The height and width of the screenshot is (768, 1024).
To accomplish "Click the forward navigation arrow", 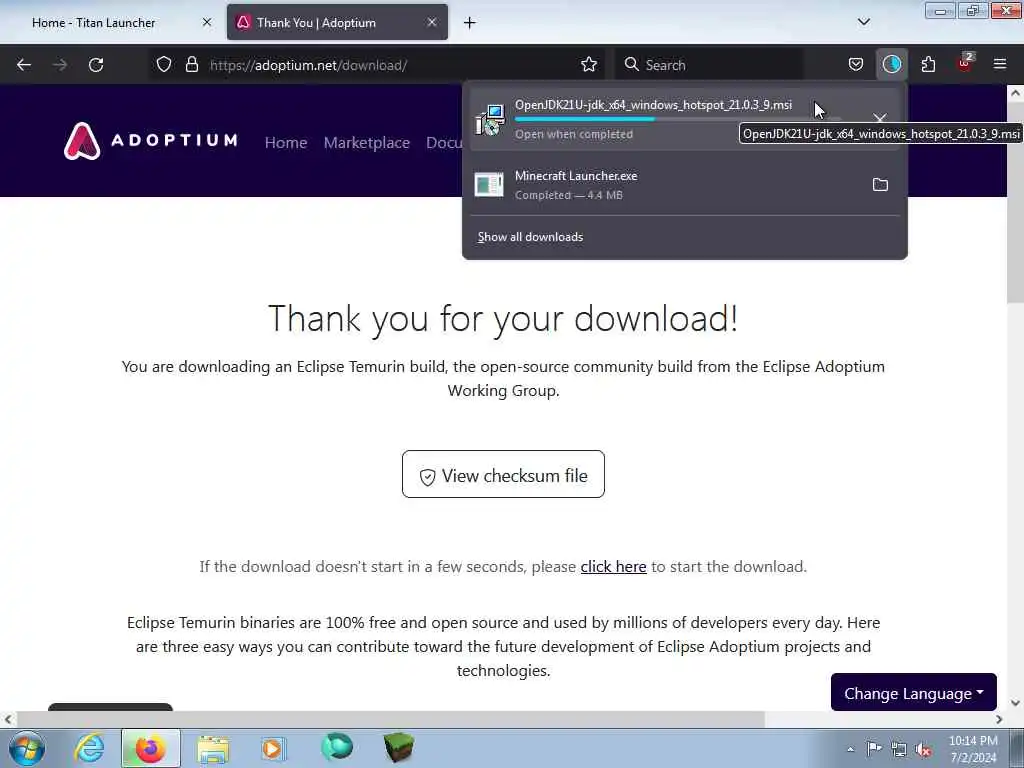I will coord(60,65).
